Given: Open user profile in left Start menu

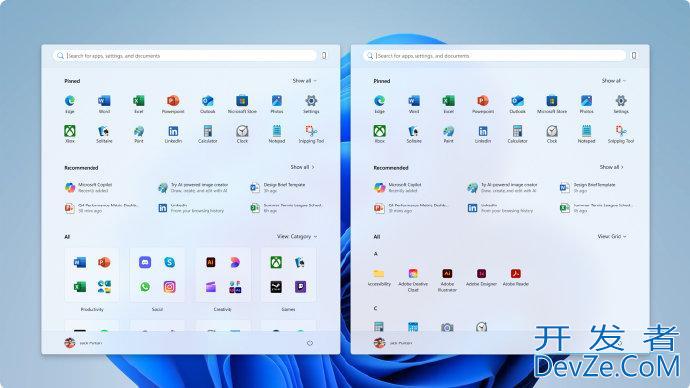Looking at the screenshot, I should point(84,343).
